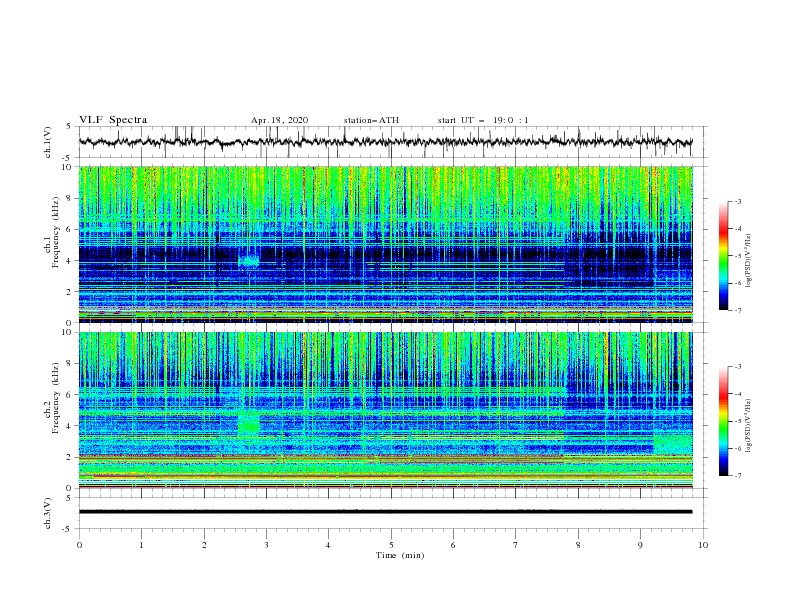
Task: Click inside the ch.2 spectrogram panel
Action: pos(386,410)
